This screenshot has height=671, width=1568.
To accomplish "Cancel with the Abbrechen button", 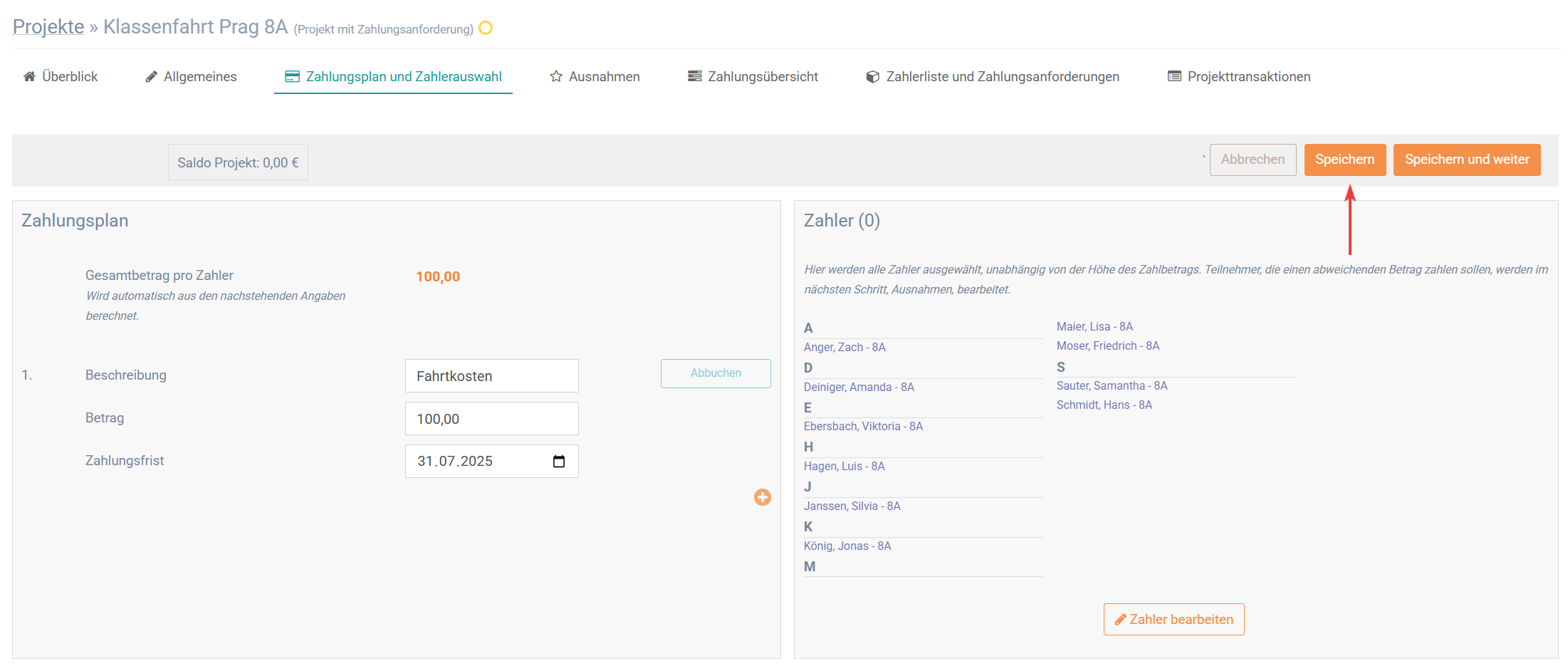I will (1253, 160).
